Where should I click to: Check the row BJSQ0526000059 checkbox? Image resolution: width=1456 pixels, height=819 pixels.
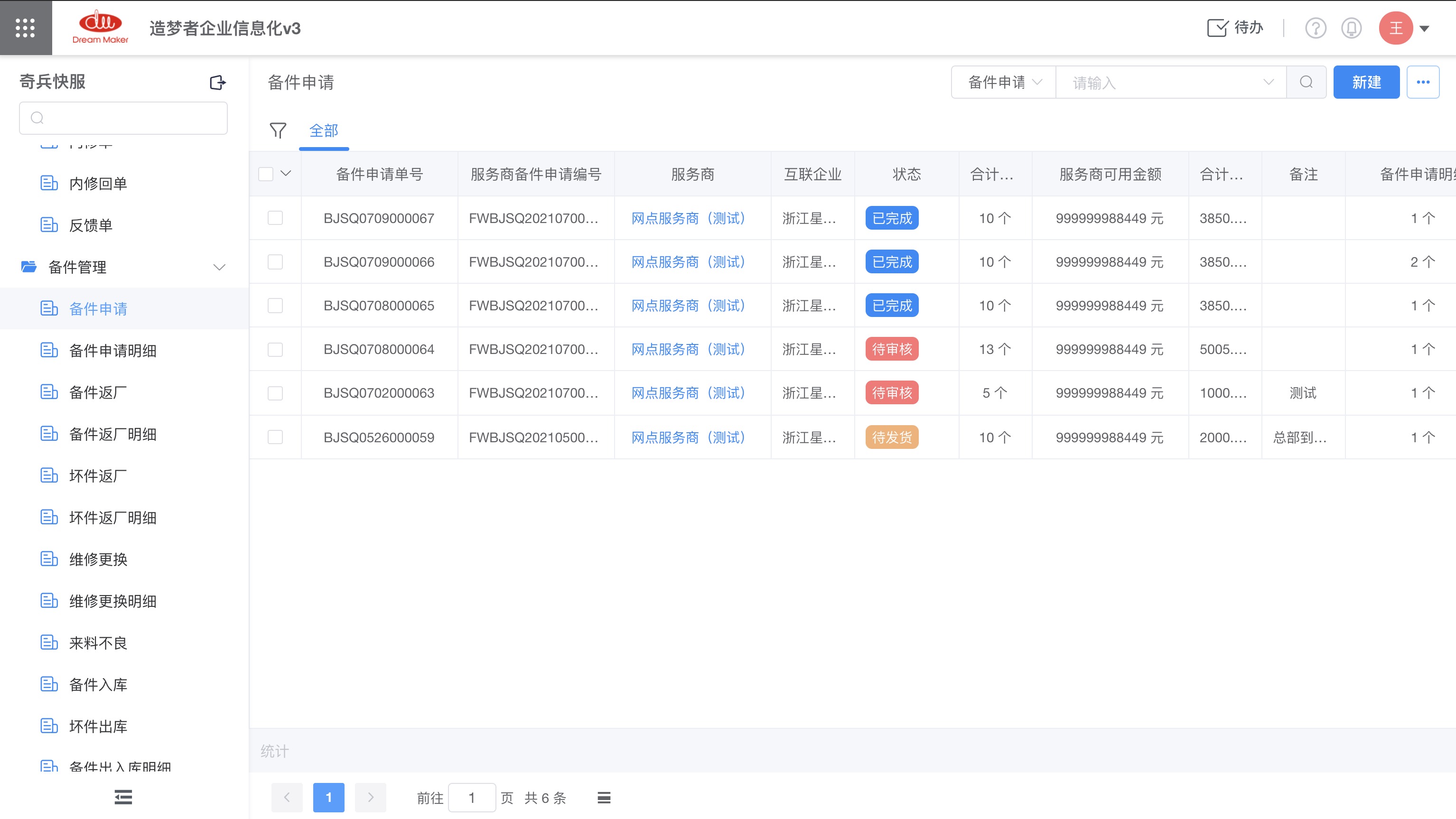point(275,437)
